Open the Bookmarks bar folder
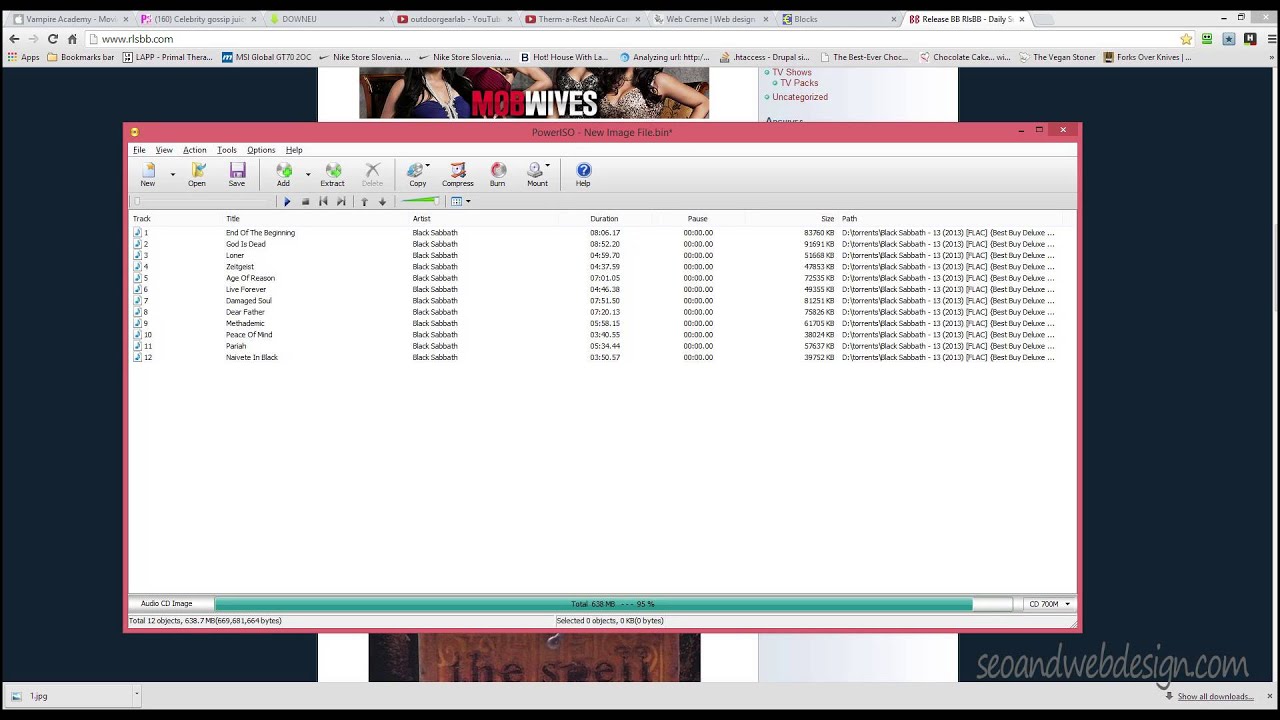Image resolution: width=1280 pixels, height=720 pixels. point(81,57)
